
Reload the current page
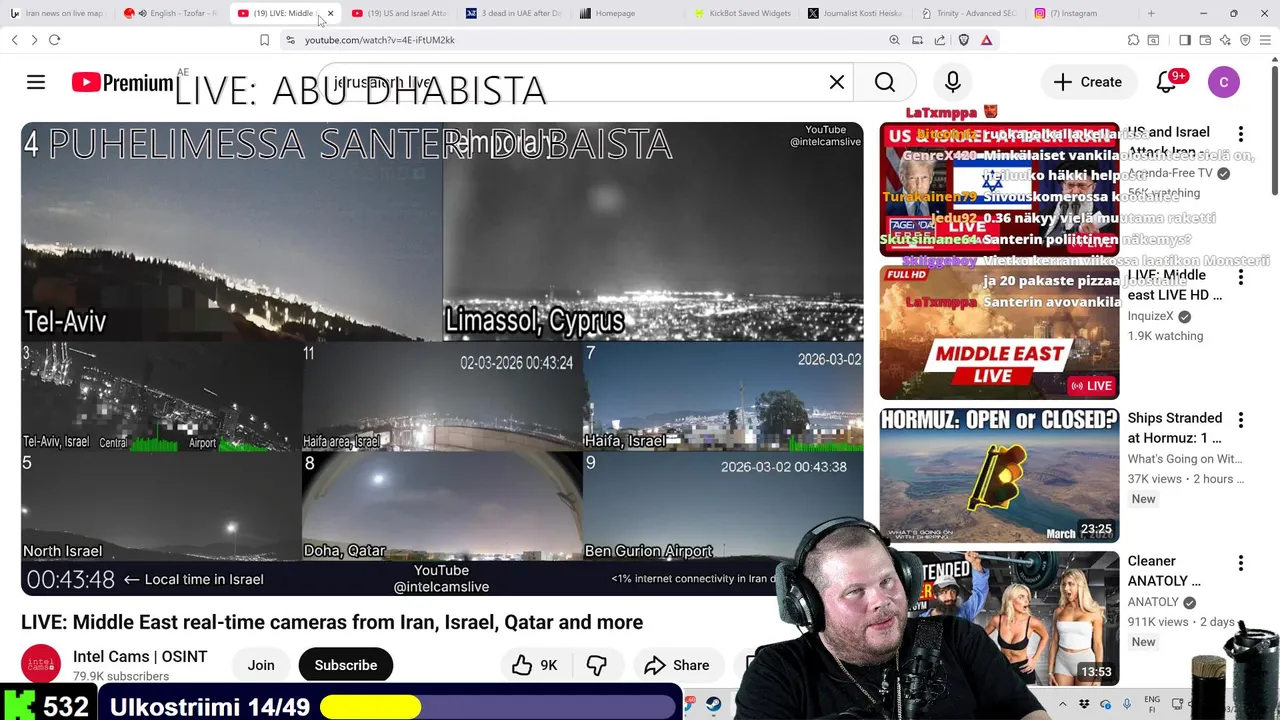(x=54, y=40)
